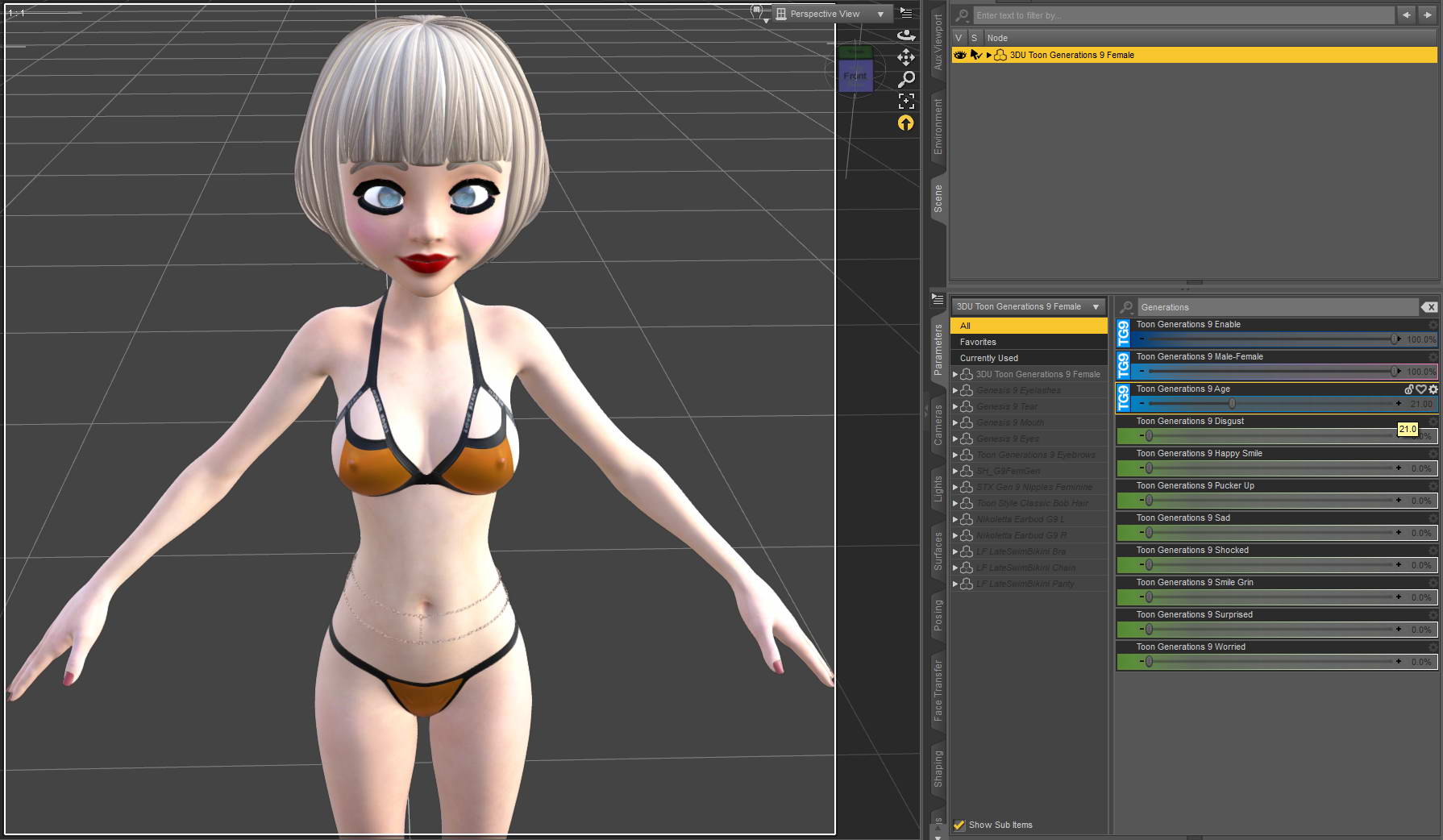The height and width of the screenshot is (840, 1443).
Task: Expand LF LateSwimBikini Bra tree item
Action: coord(955,551)
